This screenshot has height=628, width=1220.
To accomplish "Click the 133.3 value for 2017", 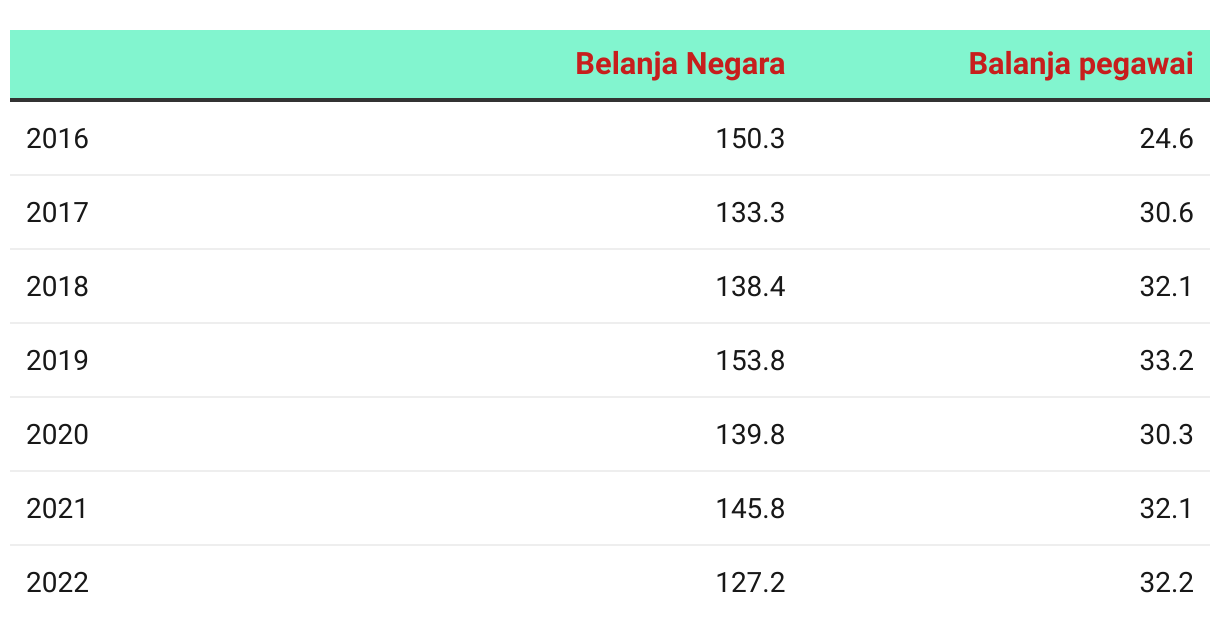I will tap(751, 213).
